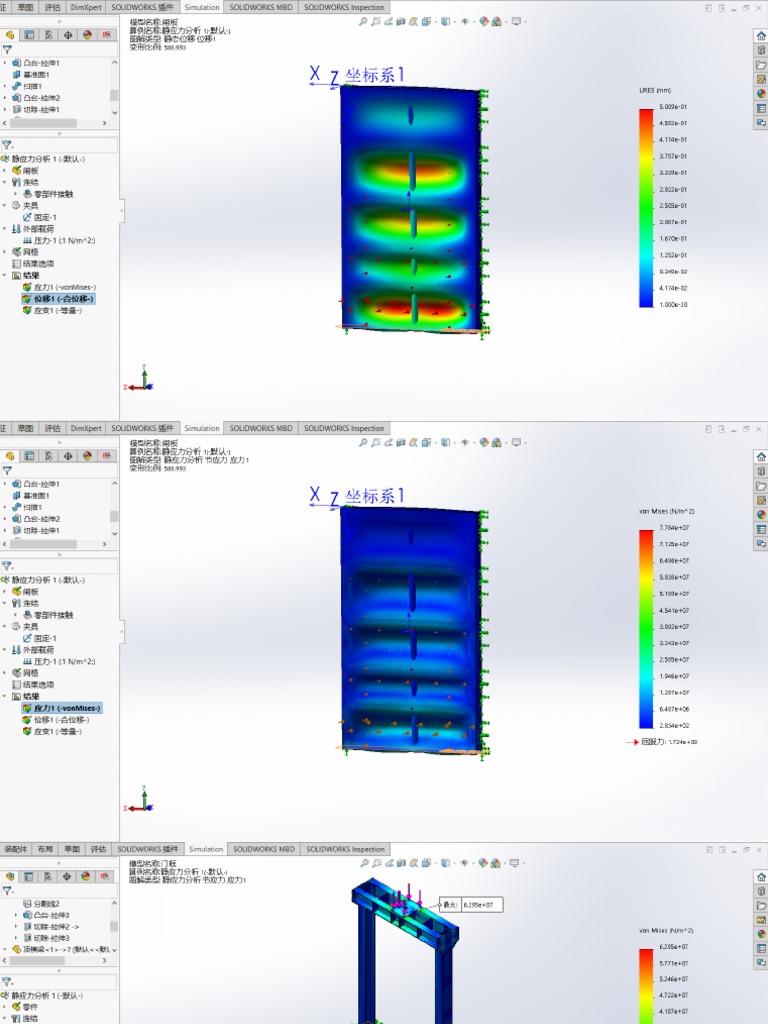Open DisplayManager color ball tab in middle window
Viewport: 768px width, 1024px height.
pos(88,456)
